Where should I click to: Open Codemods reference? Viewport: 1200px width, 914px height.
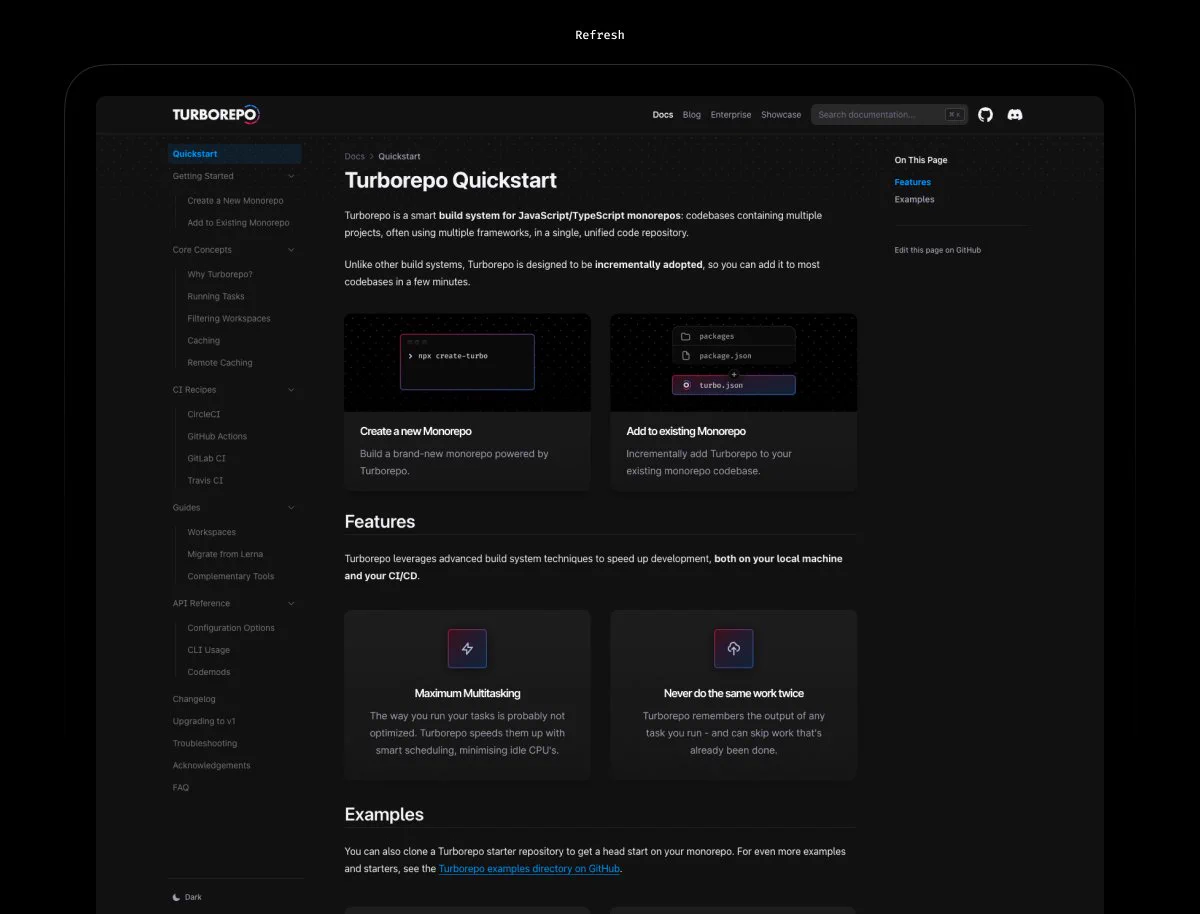click(x=208, y=673)
